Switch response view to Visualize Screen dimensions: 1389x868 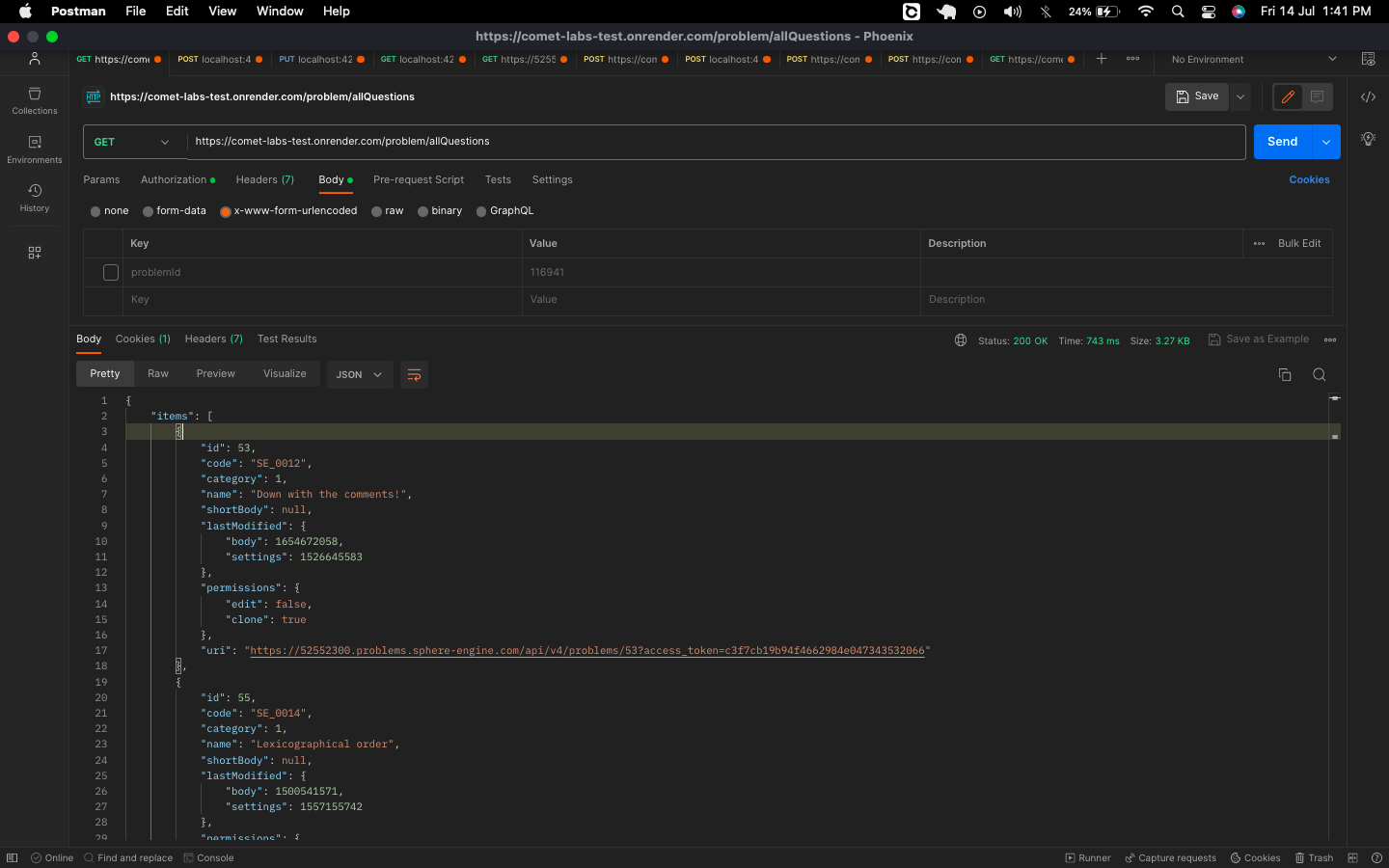click(x=285, y=374)
